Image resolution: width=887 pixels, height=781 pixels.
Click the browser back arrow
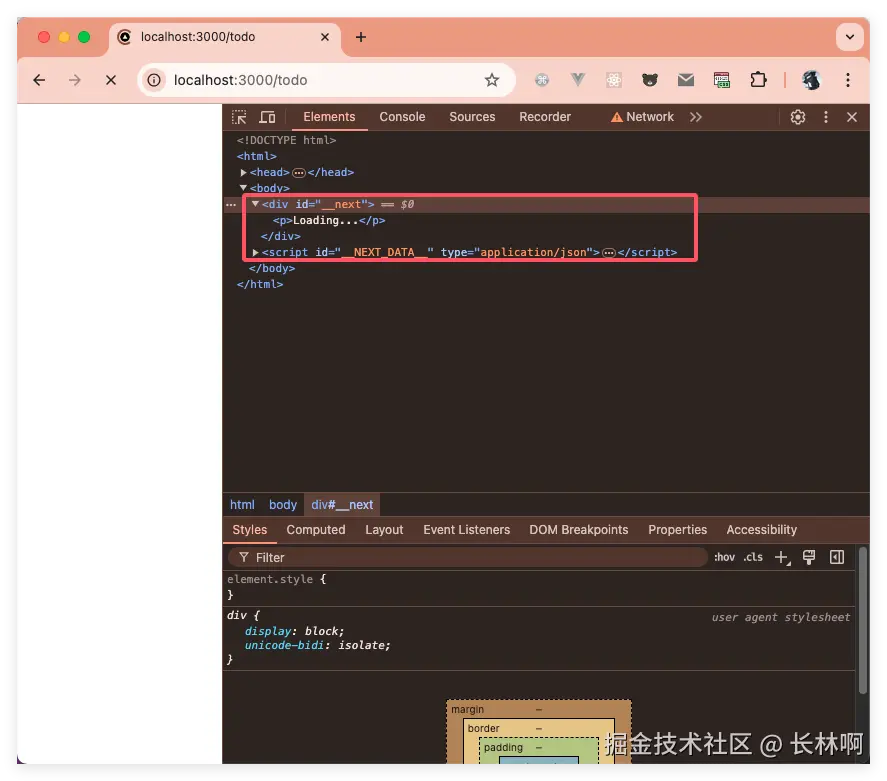point(39,80)
